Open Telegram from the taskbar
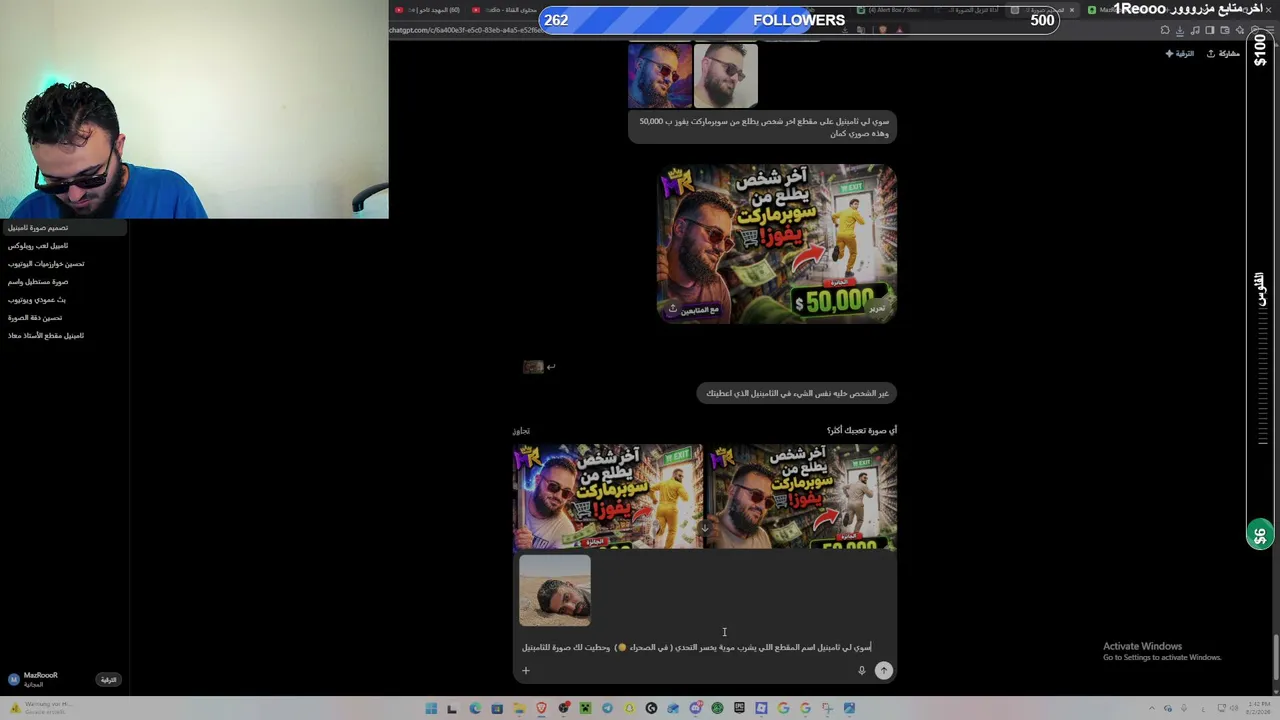Image resolution: width=1280 pixels, height=720 pixels. (607, 708)
